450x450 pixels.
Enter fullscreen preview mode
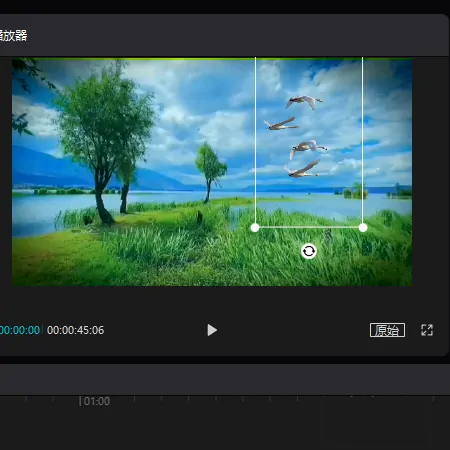pyautogui.click(x=427, y=330)
